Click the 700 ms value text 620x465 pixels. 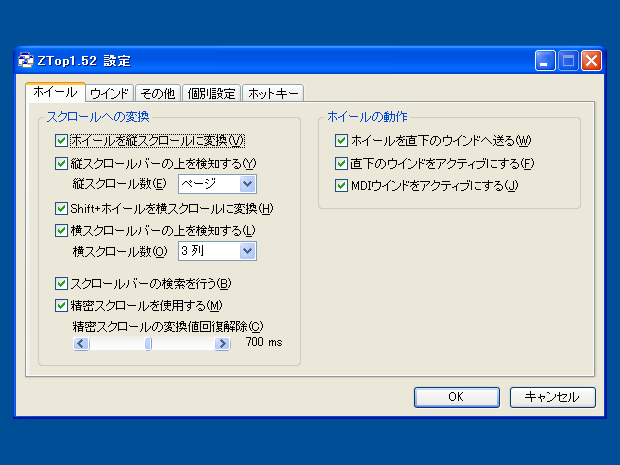[264, 342]
